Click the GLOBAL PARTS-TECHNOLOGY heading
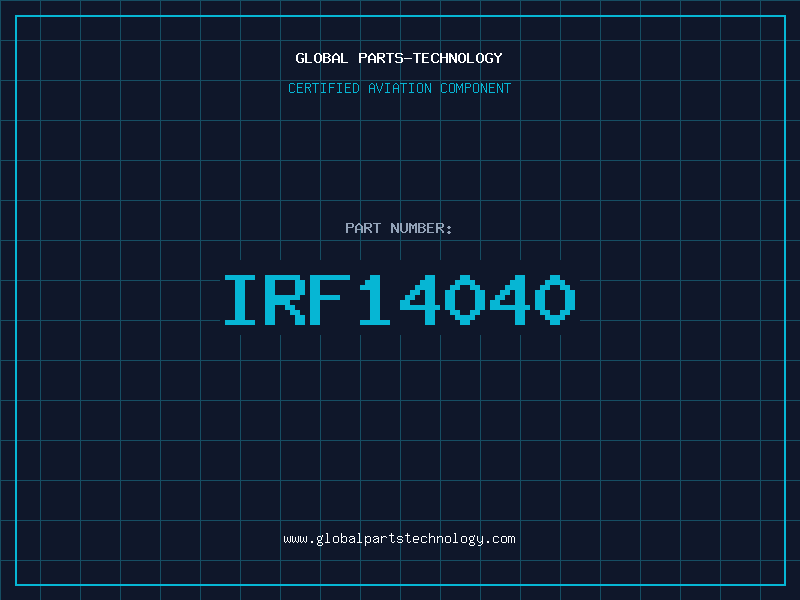Viewport: 800px width, 600px height. (x=399, y=58)
